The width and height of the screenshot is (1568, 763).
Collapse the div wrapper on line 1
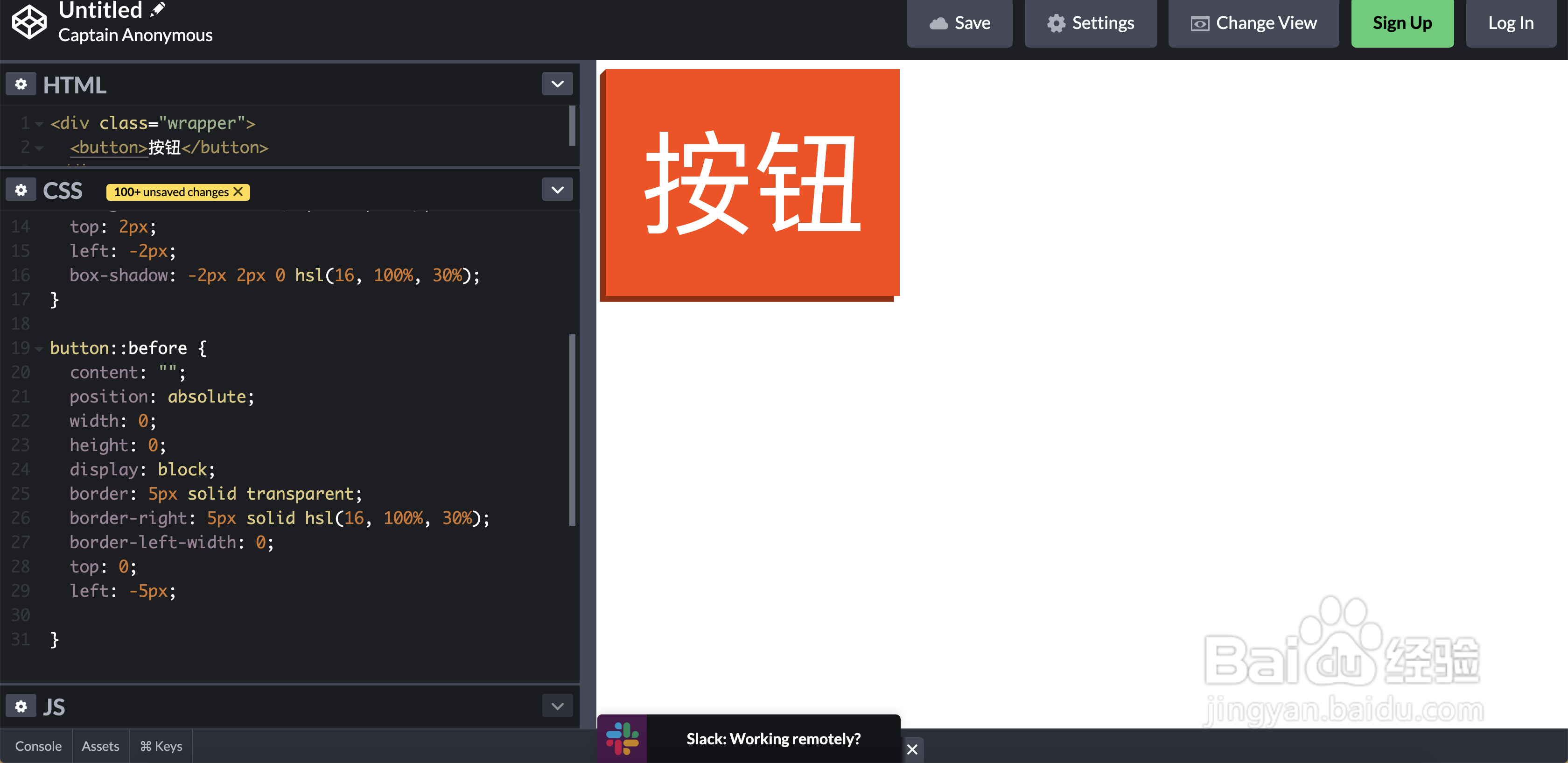pos(39,124)
